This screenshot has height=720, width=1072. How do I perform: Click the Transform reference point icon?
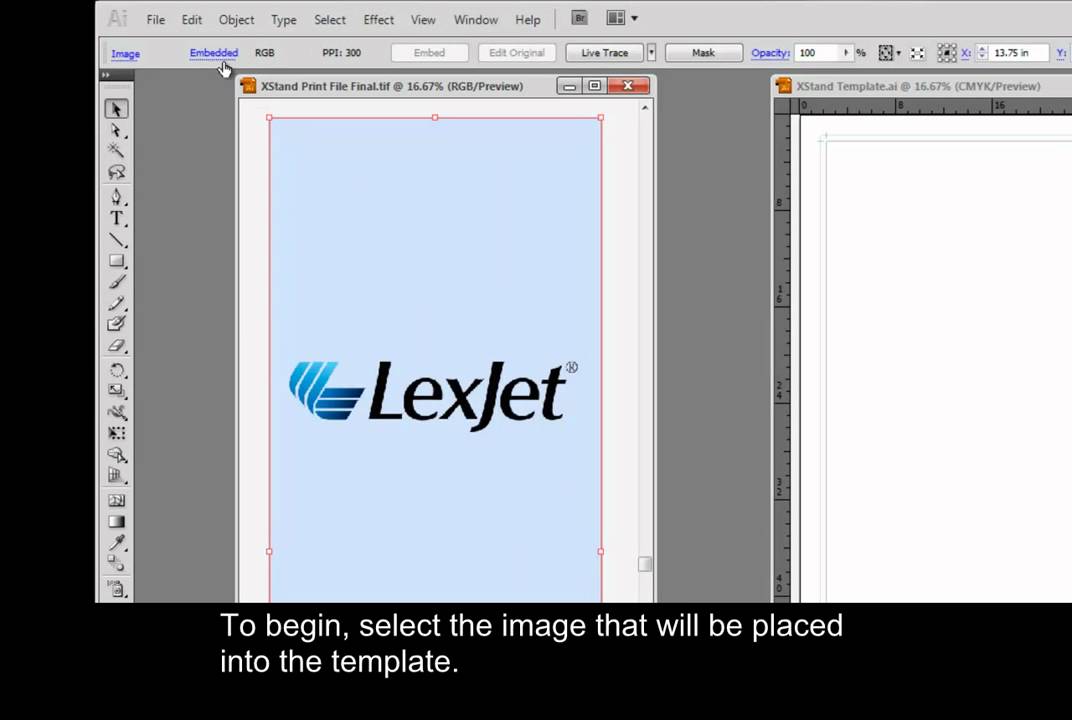[946, 53]
